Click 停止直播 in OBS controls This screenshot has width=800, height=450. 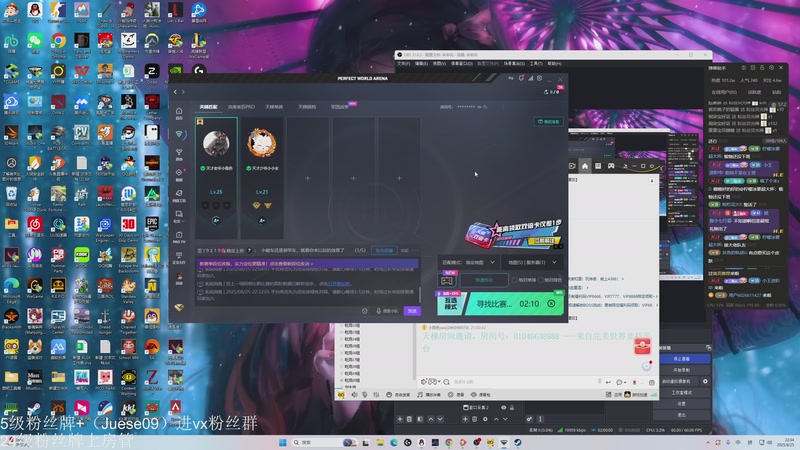click(682, 359)
